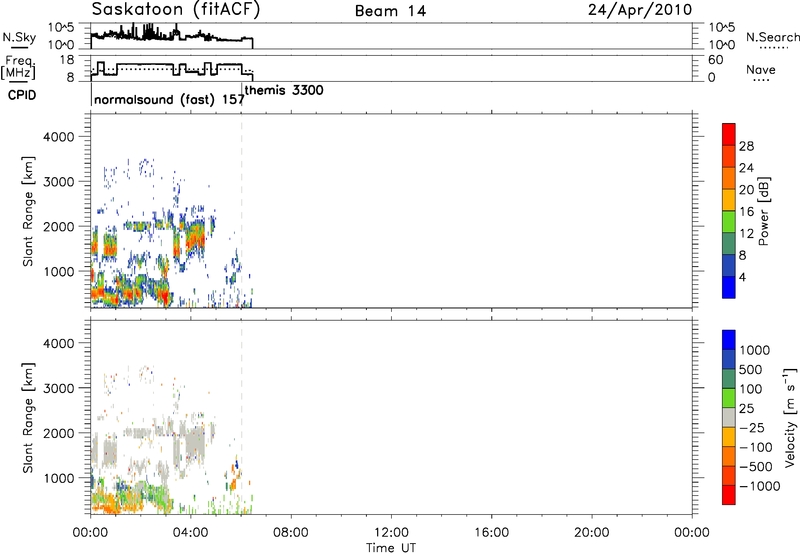This screenshot has height=554, width=800.
Task: Click the Slant Range label of power panel
Action: click(28, 211)
